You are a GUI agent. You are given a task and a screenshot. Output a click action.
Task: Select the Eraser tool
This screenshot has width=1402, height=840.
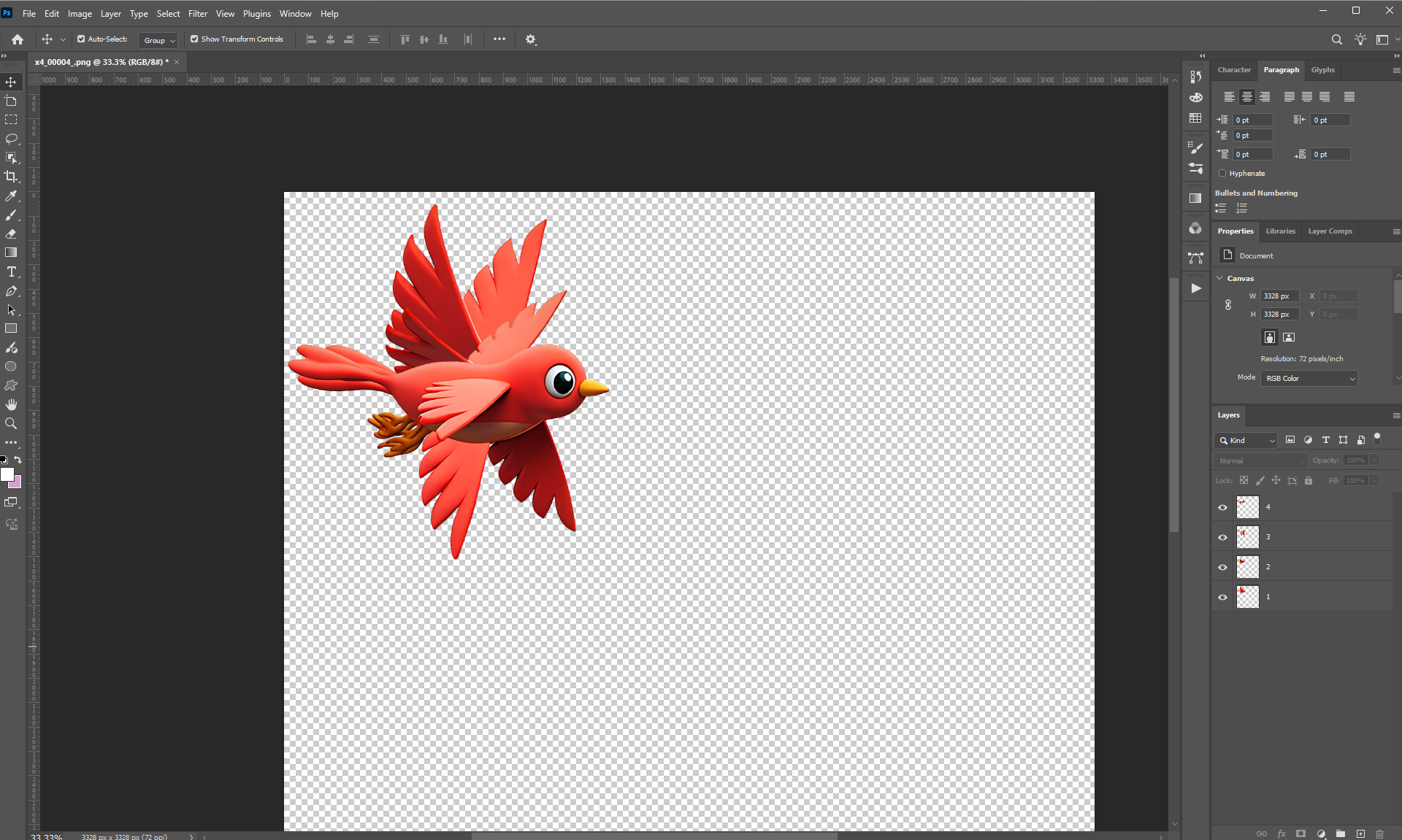[11, 234]
